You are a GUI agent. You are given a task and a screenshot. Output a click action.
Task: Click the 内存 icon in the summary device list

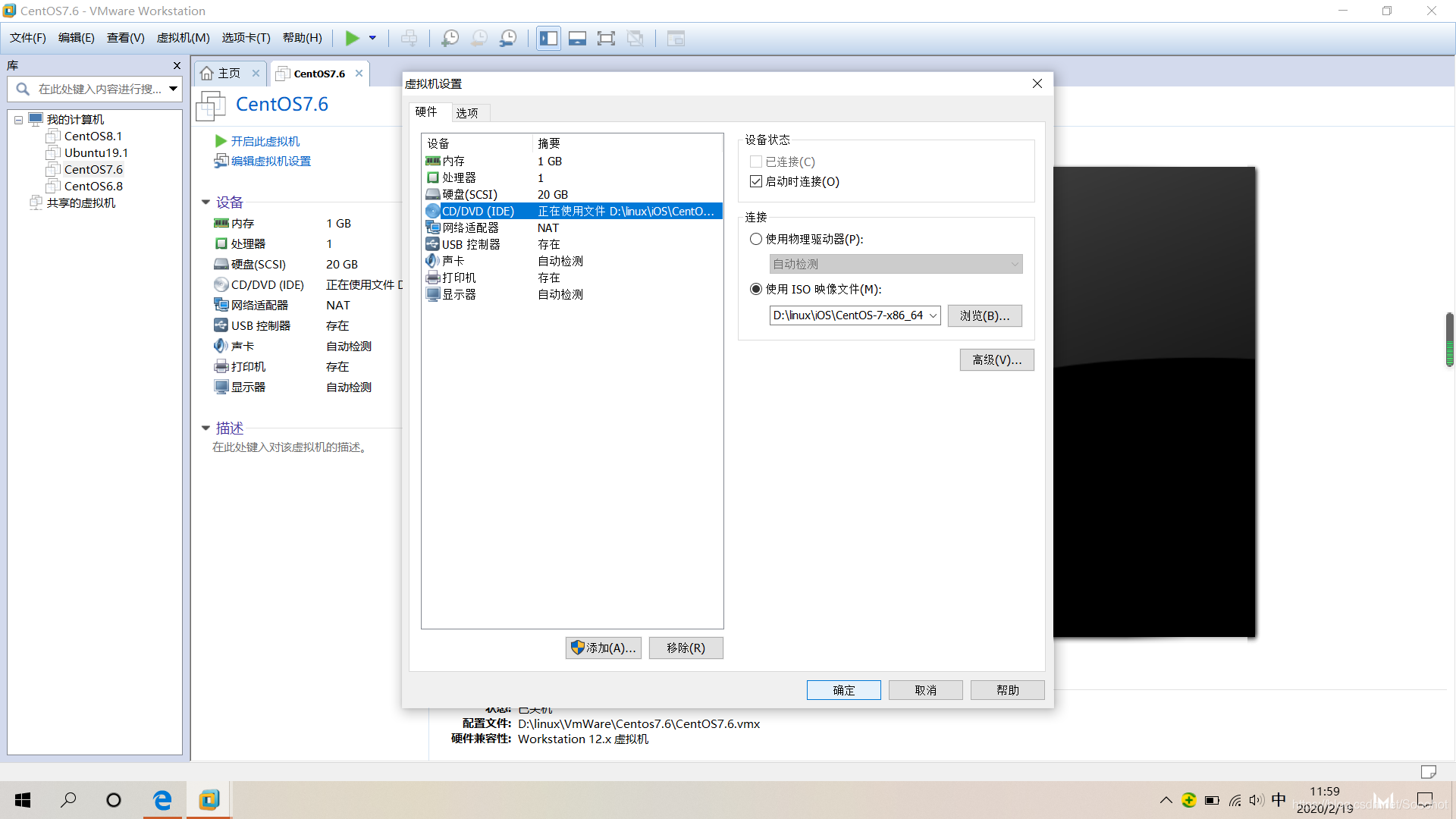221,224
